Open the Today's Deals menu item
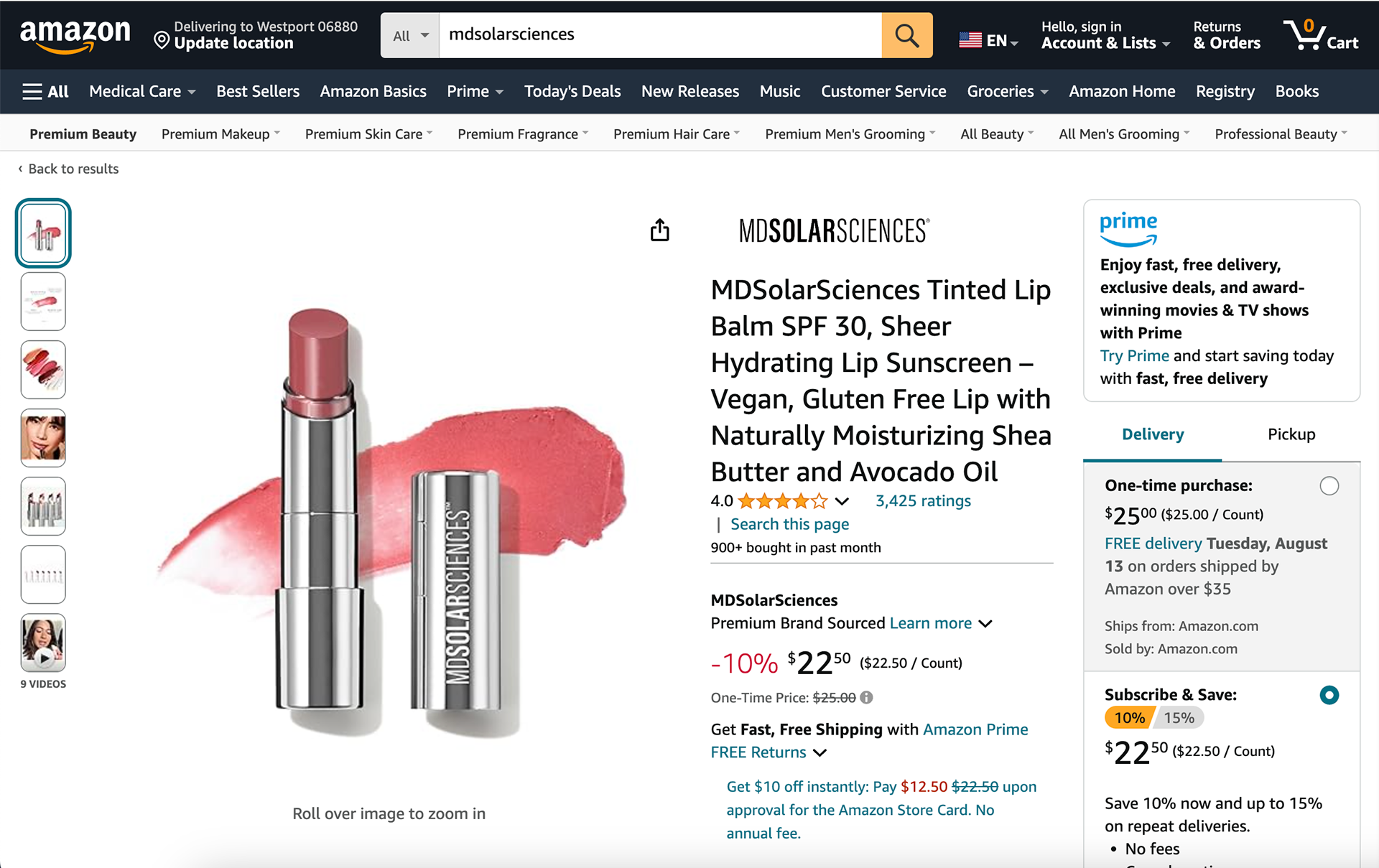This screenshot has width=1379, height=868. 572,91
